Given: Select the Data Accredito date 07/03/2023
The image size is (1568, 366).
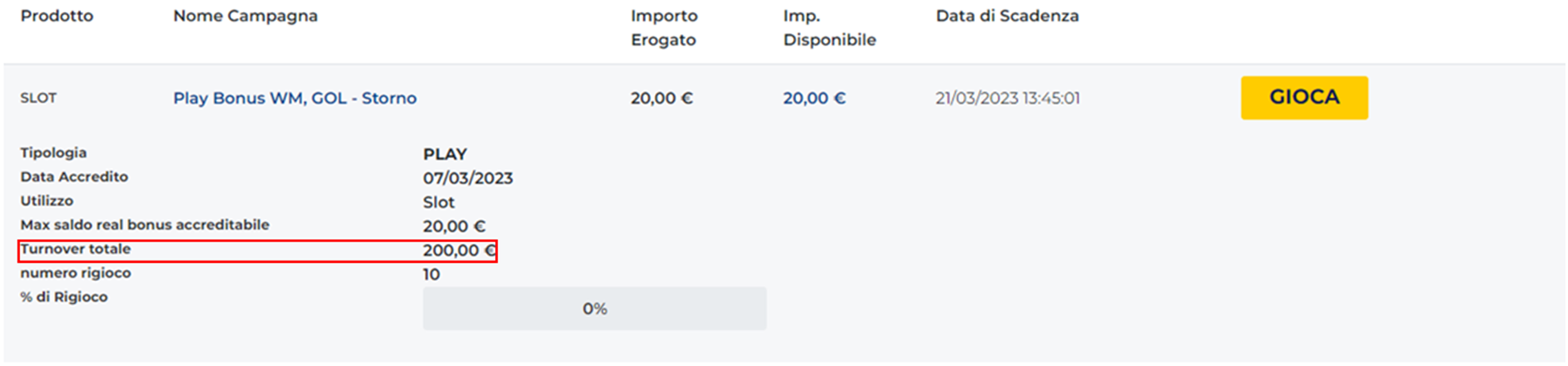Looking at the screenshot, I should pyautogui.click(x=467, y=178).
